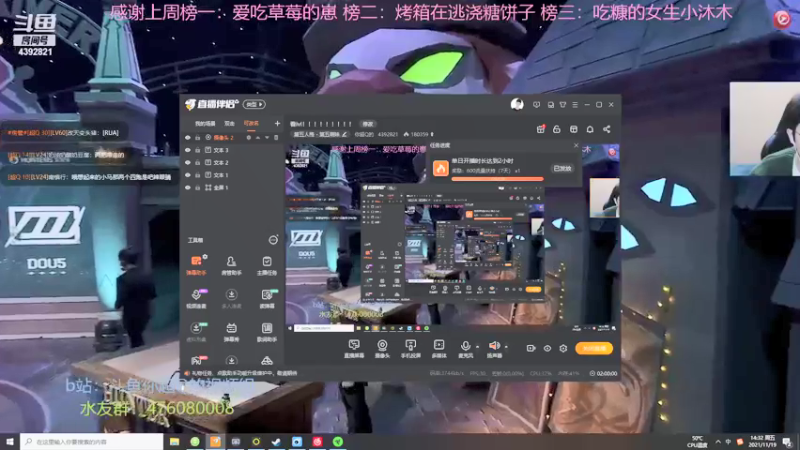Collapse the 工具箱 toolbox with the minus icon

click(273, 240)
